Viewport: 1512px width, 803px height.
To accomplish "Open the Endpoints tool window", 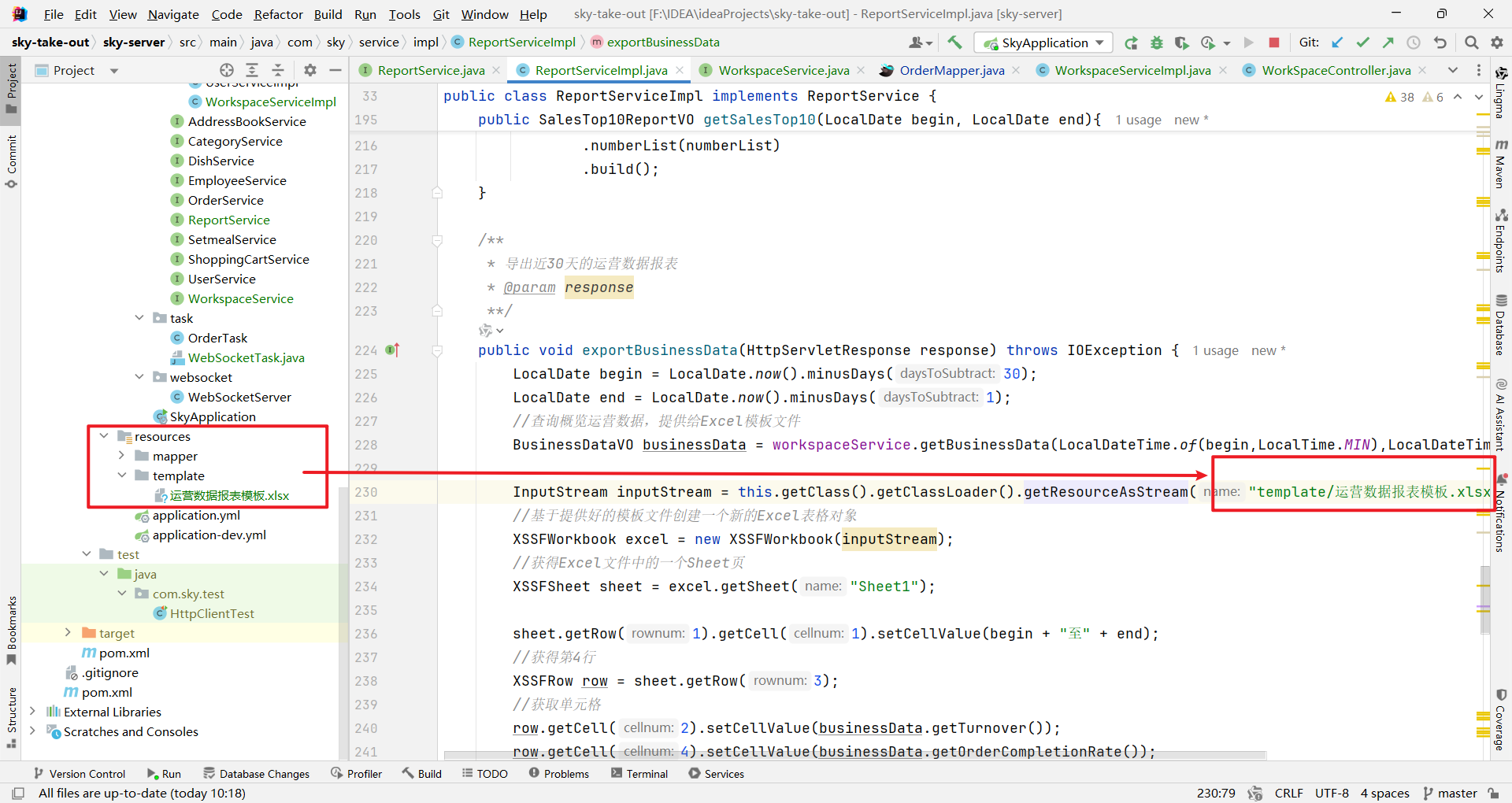I will (x=1501, y=241).
